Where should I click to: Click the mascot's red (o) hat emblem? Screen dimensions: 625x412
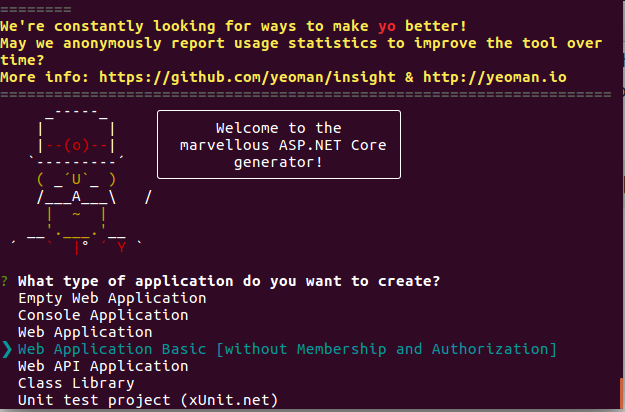click(x=76, y=145)
